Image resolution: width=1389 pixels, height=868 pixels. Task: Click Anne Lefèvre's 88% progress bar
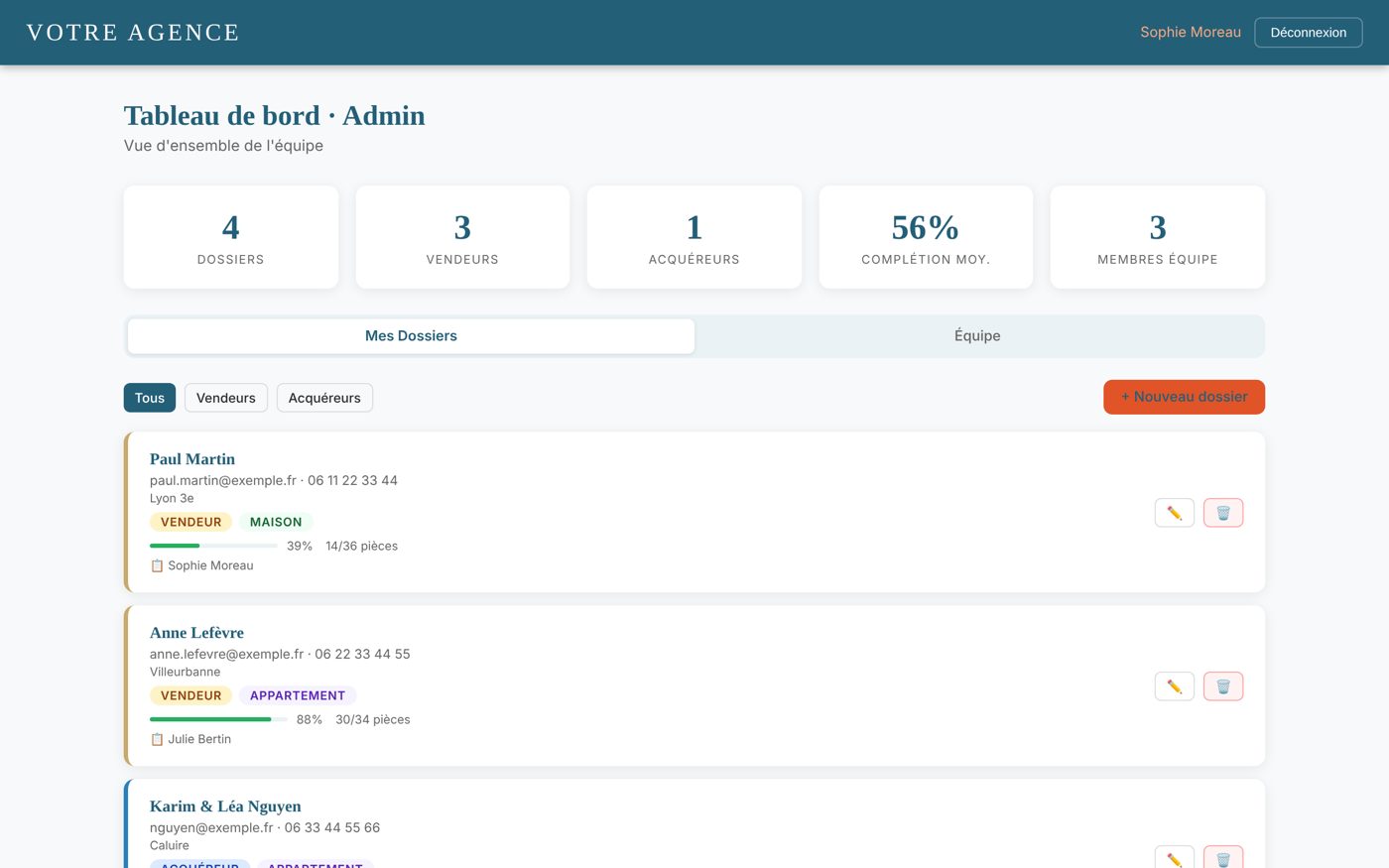click(x=218, y=719)
